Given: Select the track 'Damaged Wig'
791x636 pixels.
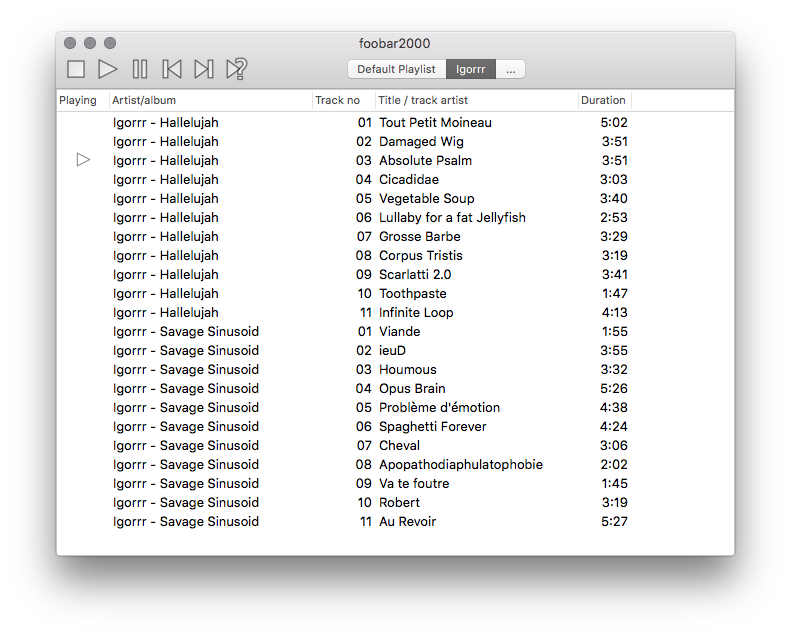Looking at the screenshot, I should pyautogui.click(x=421, y=142).
